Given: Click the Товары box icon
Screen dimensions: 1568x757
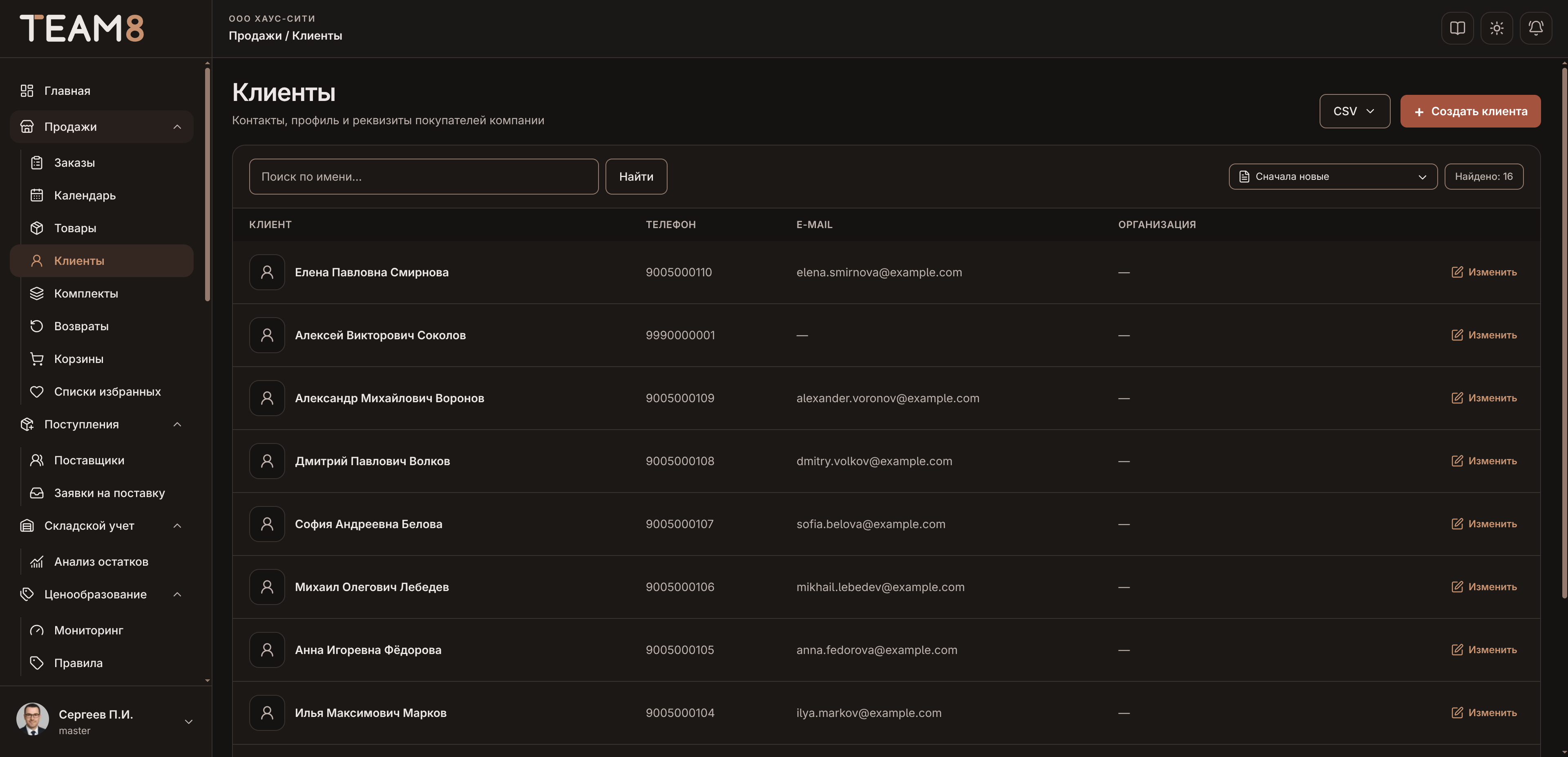Looking at the screenshot, I should click(x=36, y=228).
